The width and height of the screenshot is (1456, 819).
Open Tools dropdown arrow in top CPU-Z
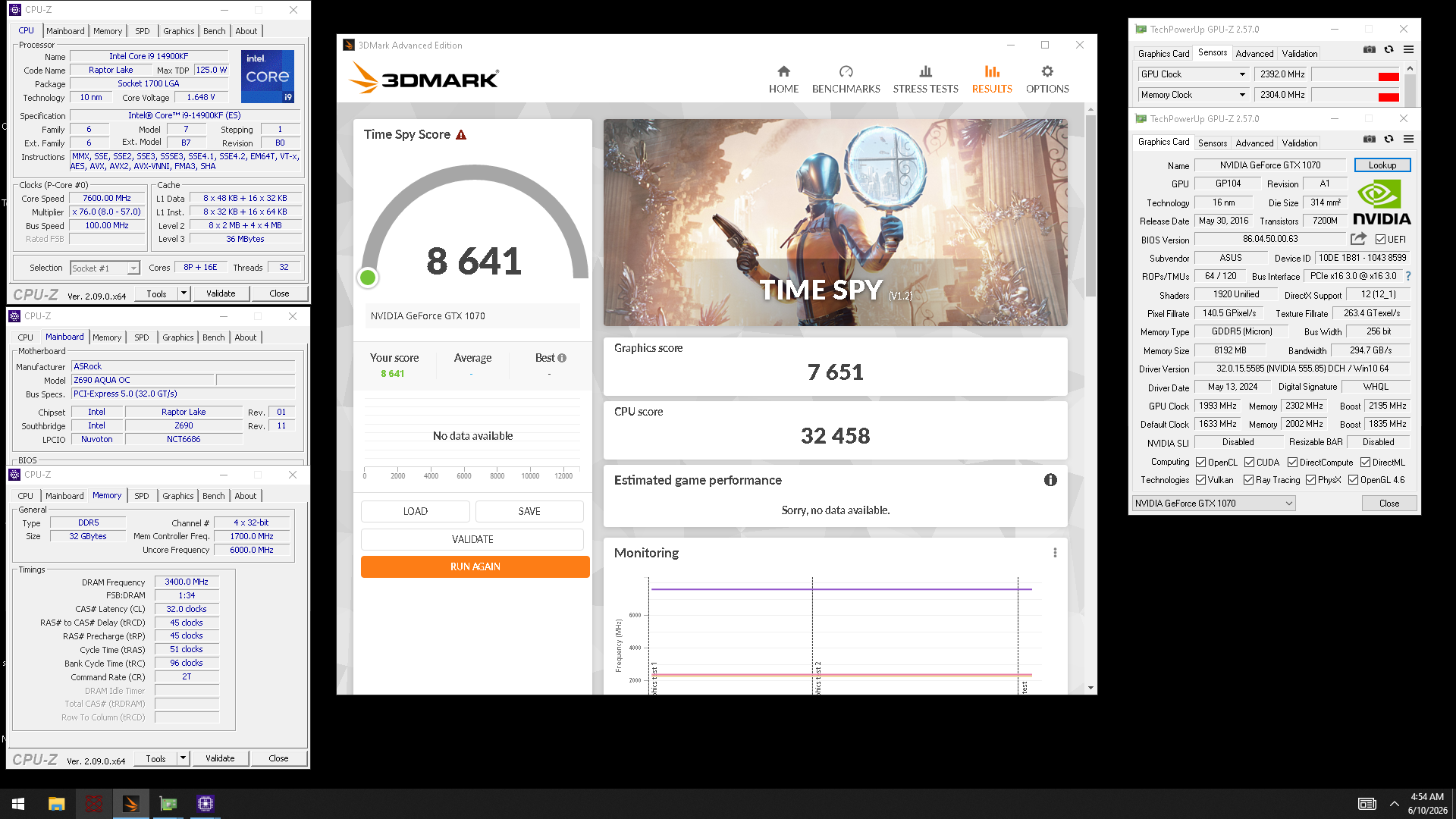184,293
